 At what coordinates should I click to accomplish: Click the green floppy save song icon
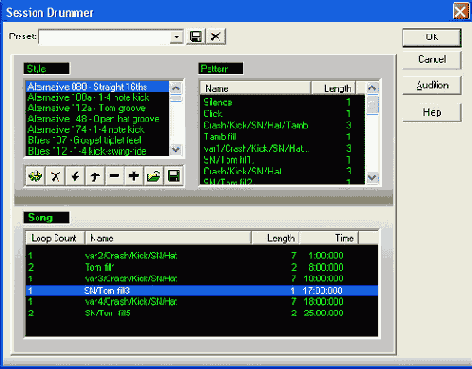(174, 176)
